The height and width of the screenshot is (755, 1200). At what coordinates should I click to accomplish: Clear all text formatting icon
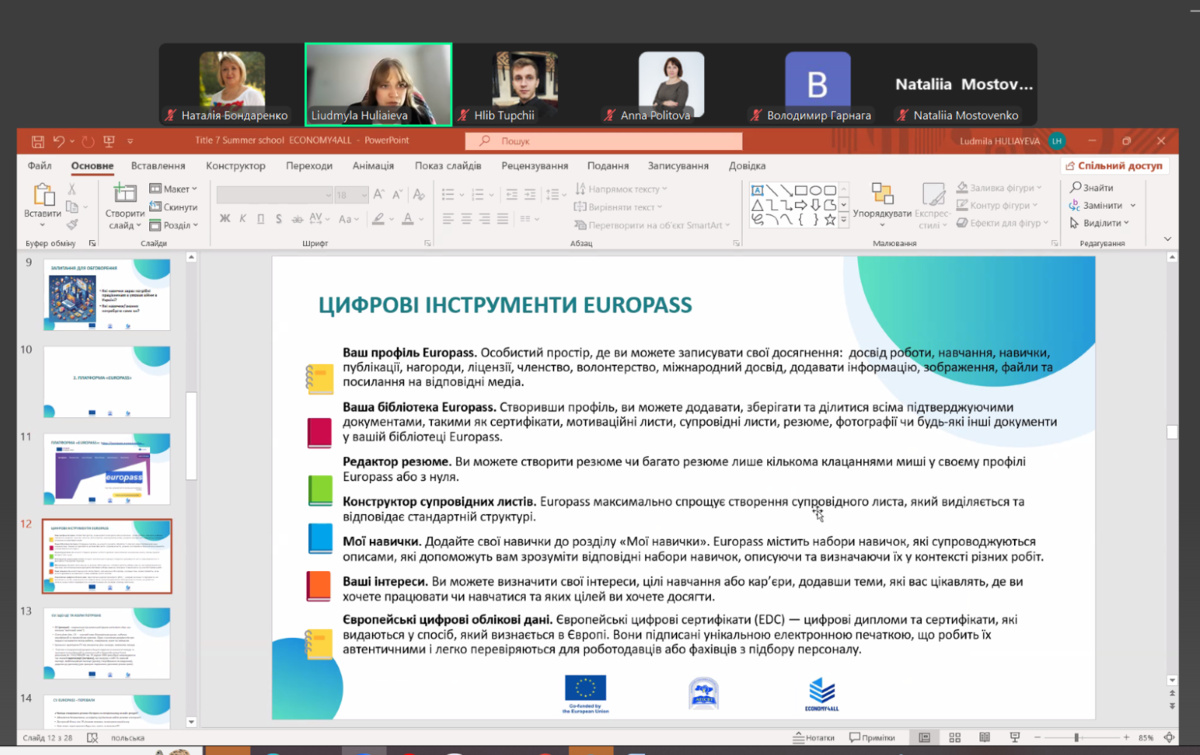click(x=417, y=195)
